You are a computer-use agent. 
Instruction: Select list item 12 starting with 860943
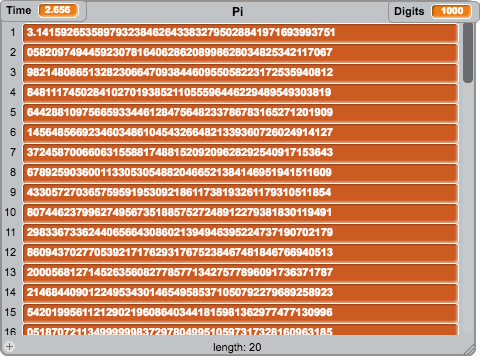coord(241,253)
